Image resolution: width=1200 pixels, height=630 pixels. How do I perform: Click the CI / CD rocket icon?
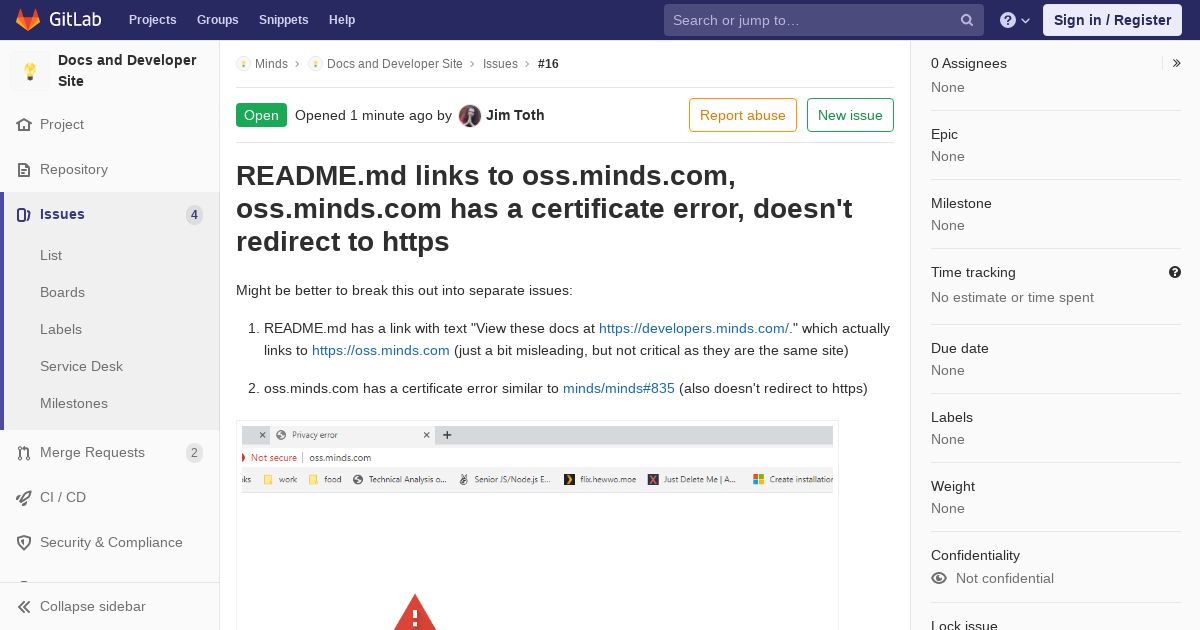click(24, 498)
